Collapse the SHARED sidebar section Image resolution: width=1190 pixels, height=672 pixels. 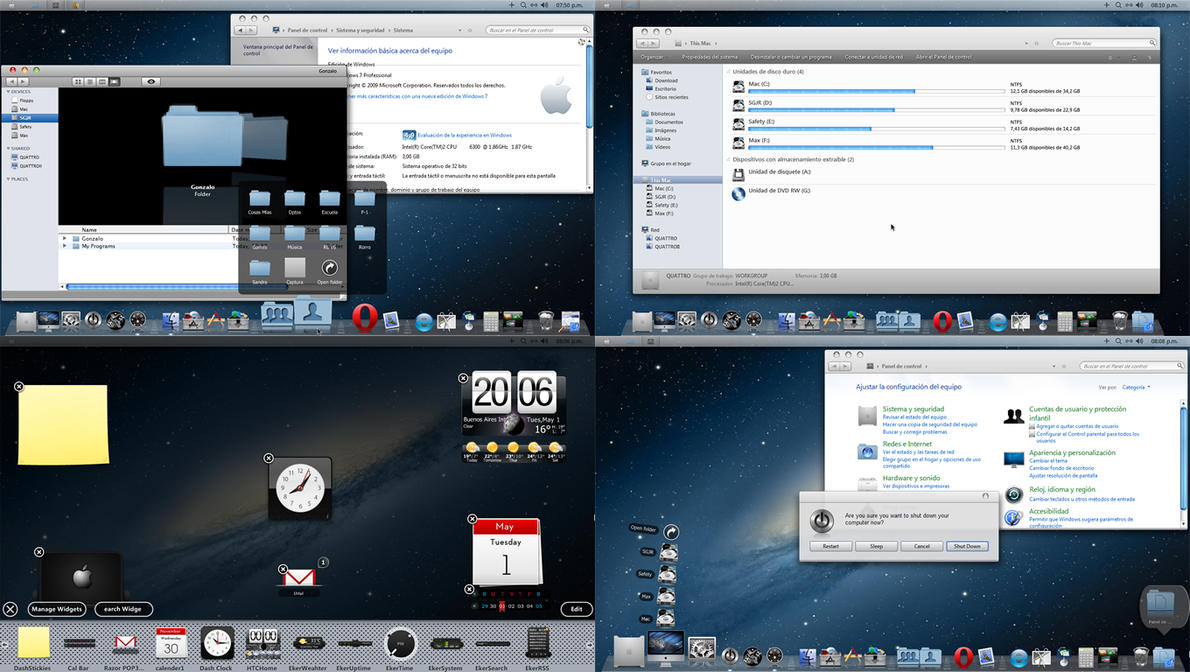(8, 148)
